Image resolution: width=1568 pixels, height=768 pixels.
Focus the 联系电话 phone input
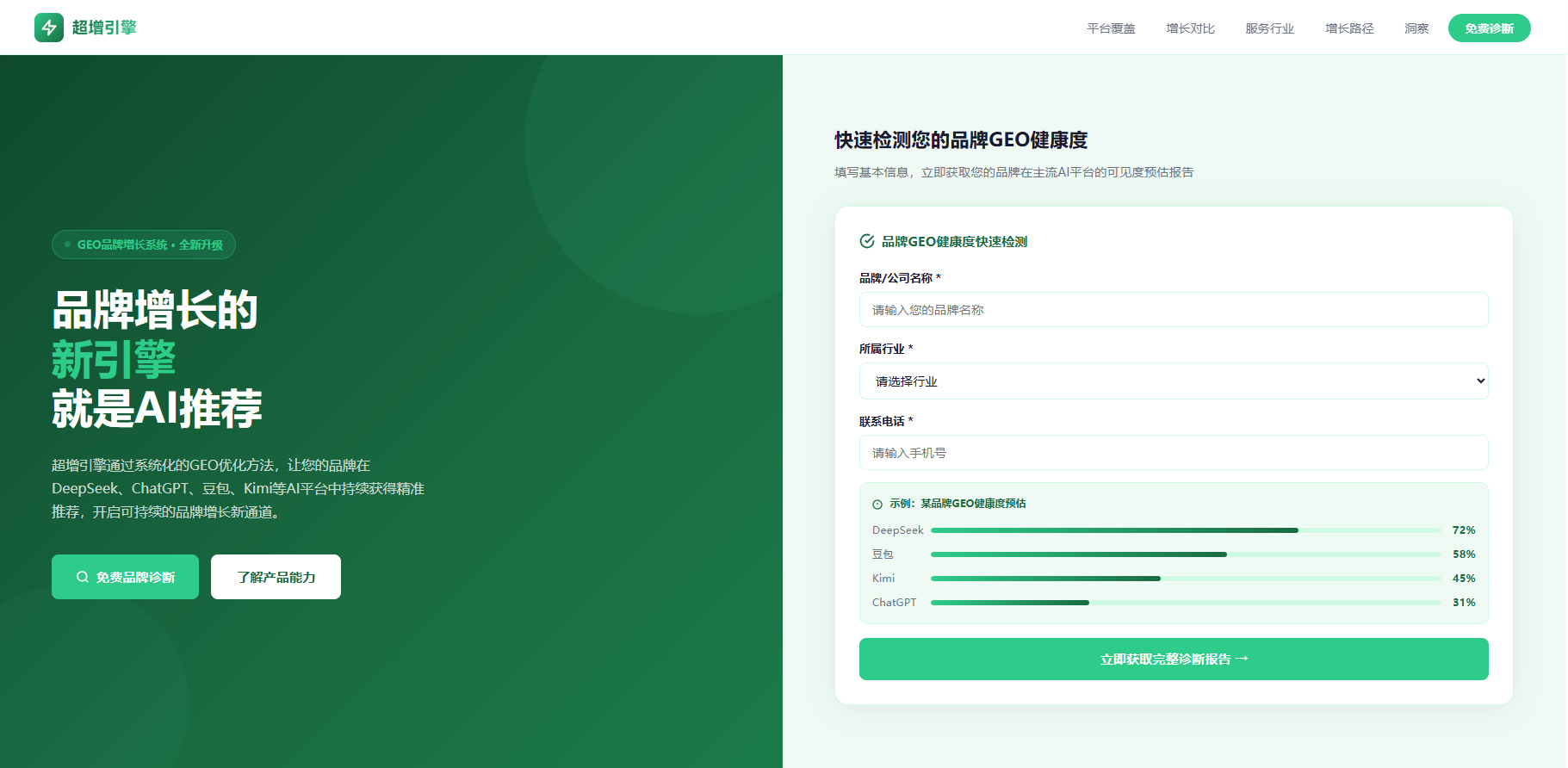point(1174,453)
